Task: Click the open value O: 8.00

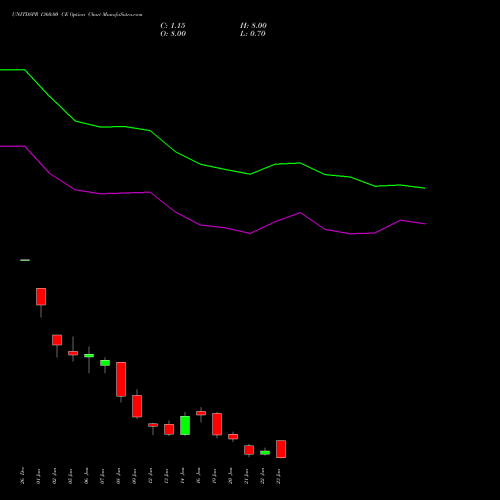Action: click(x=173, y=34)
